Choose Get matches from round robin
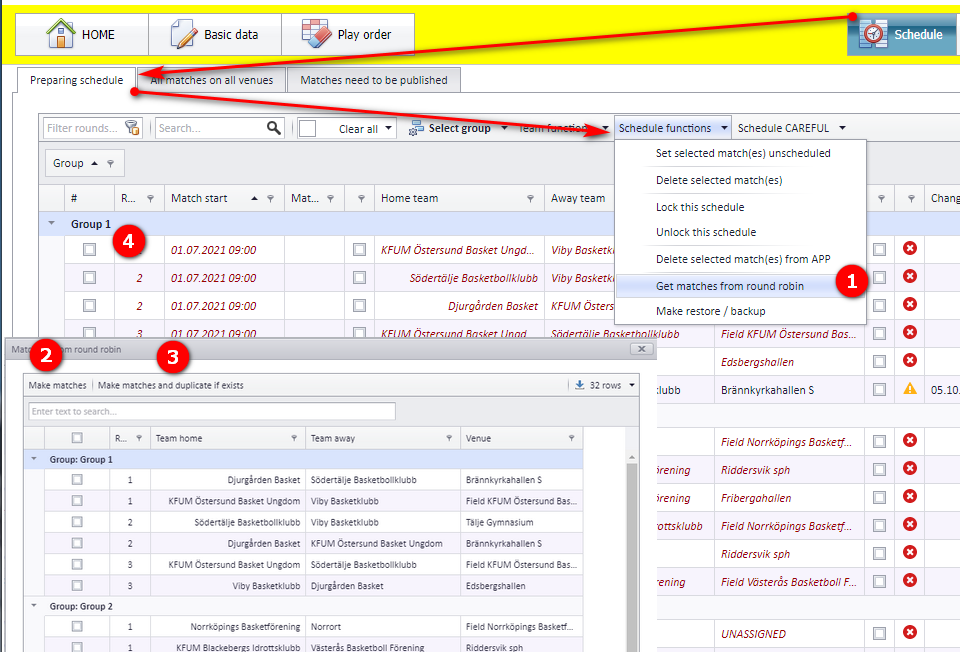 [730, 286]
